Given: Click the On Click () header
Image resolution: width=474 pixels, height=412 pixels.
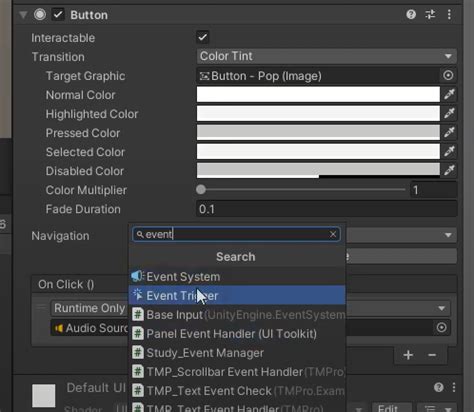Looking at the screenshot, I should click(x=66, y=284).
